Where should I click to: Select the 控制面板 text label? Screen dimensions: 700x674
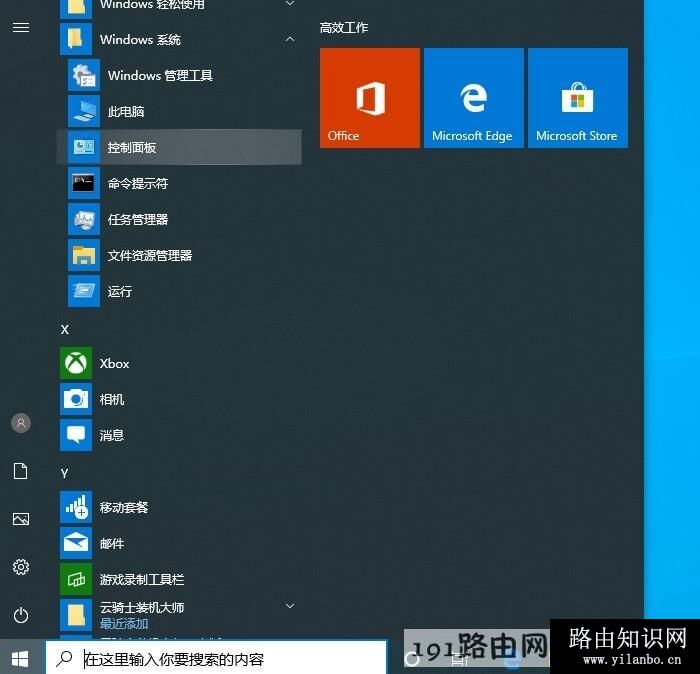point(132,147)
